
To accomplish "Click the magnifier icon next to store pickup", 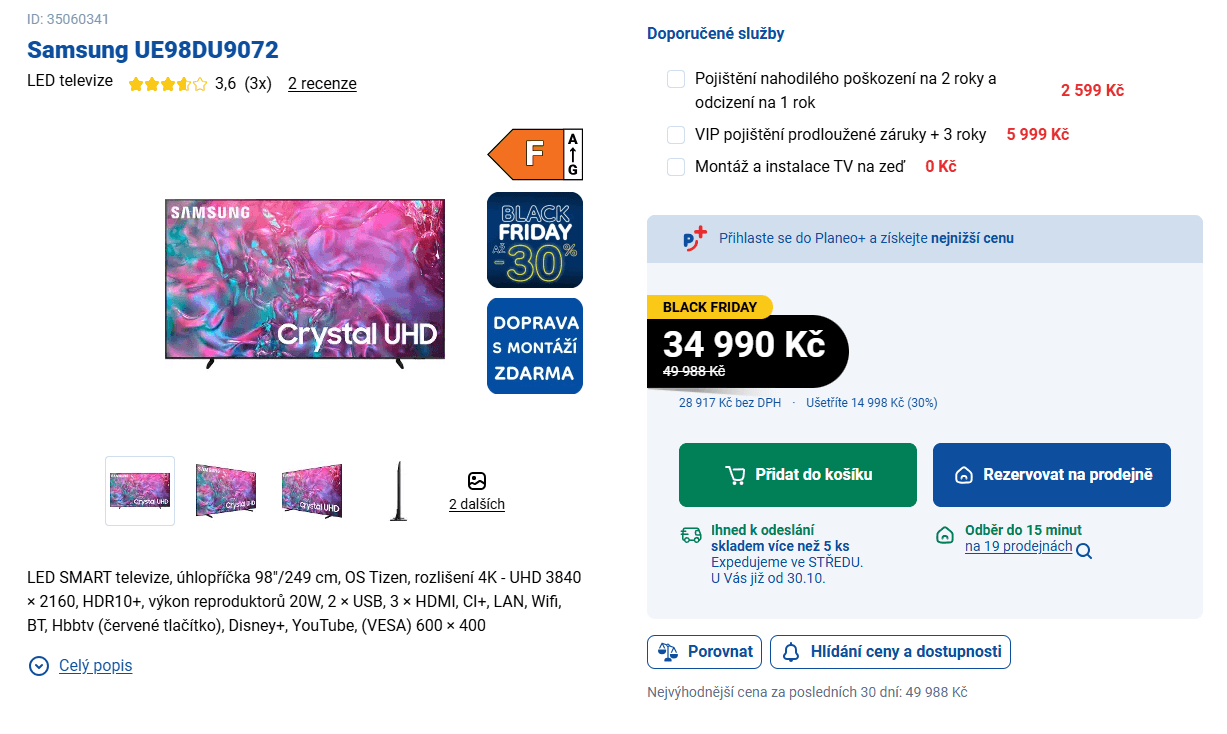I will tap(1084, 550).
